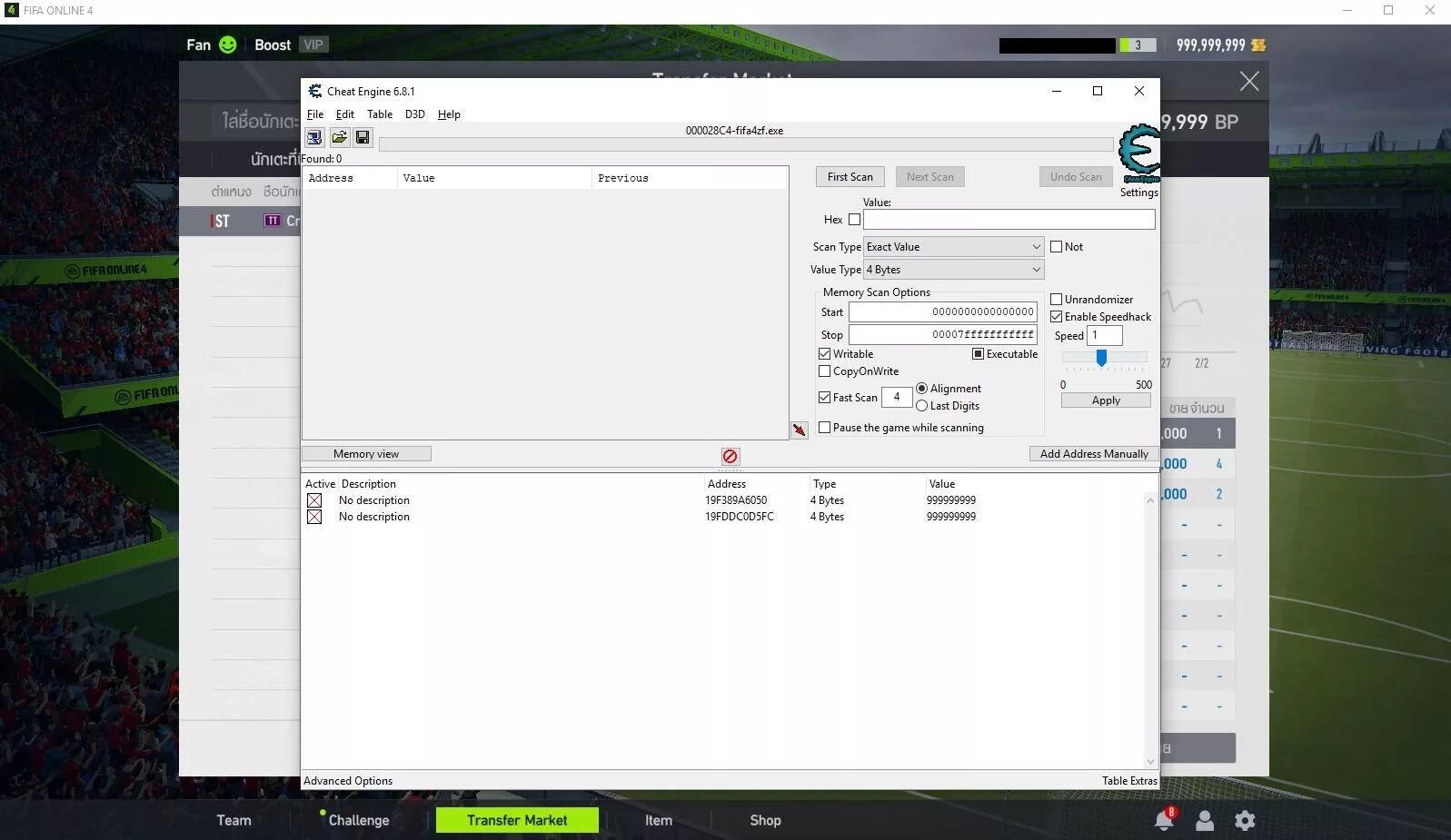This screenshot has height=840, width=1451.
Task: Click the red arrow add-to-address-list icon
Action: click(800, 430)
